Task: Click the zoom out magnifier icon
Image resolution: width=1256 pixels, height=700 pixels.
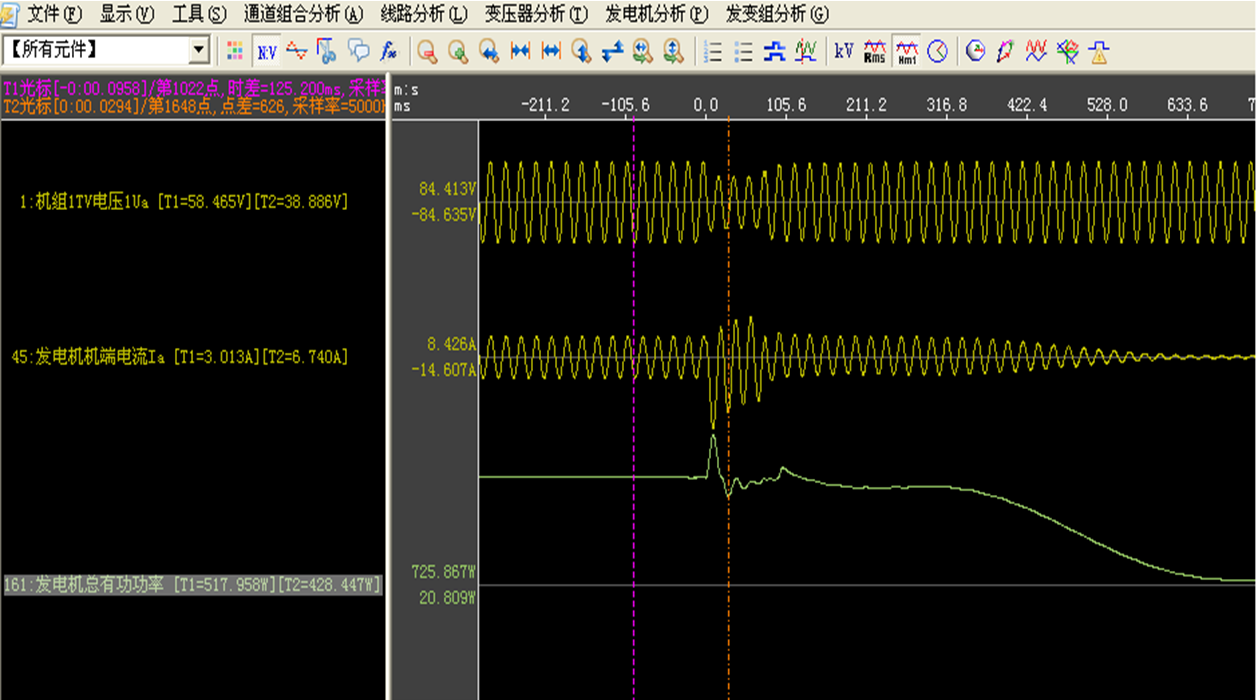Action: [427, 51]
